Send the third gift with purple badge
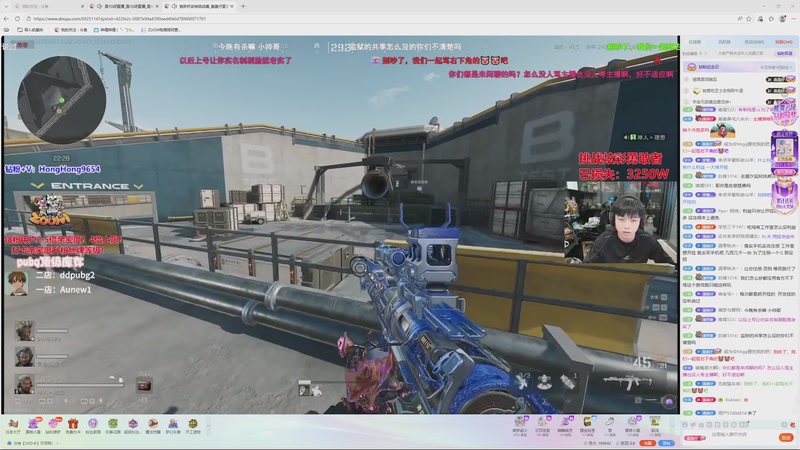The image size is (800, 450). [565, 422]
